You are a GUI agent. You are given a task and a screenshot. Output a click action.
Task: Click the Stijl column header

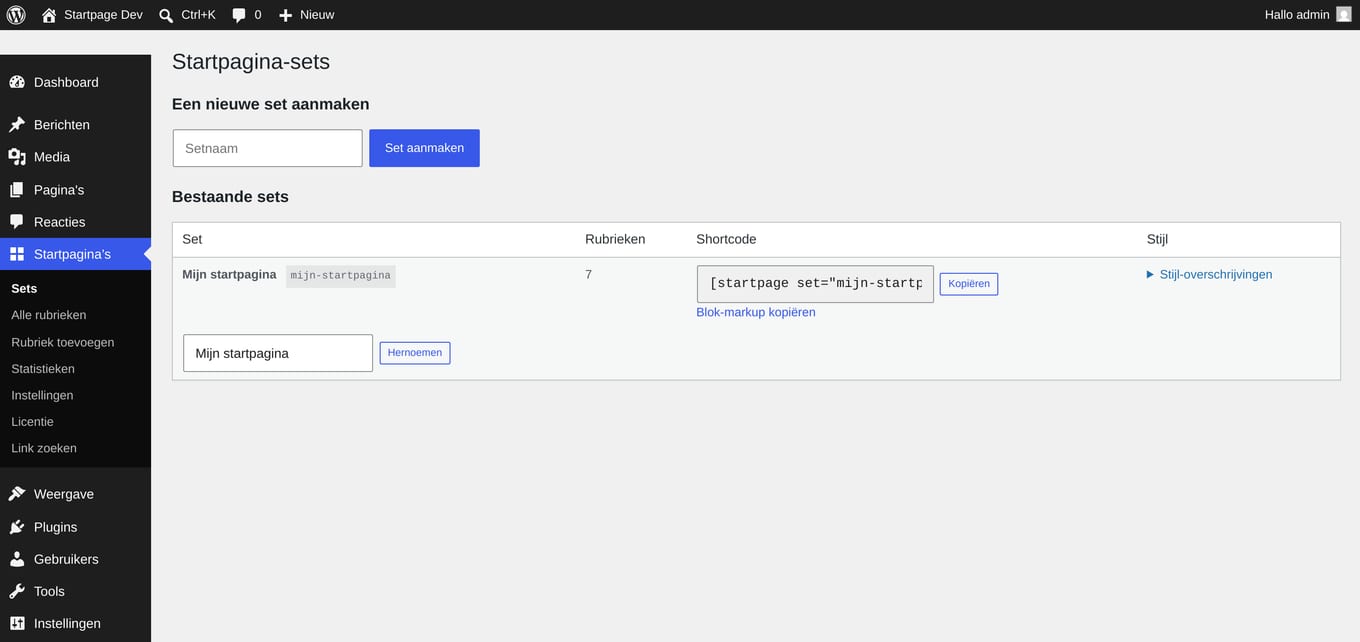[x=1157, y=239]
